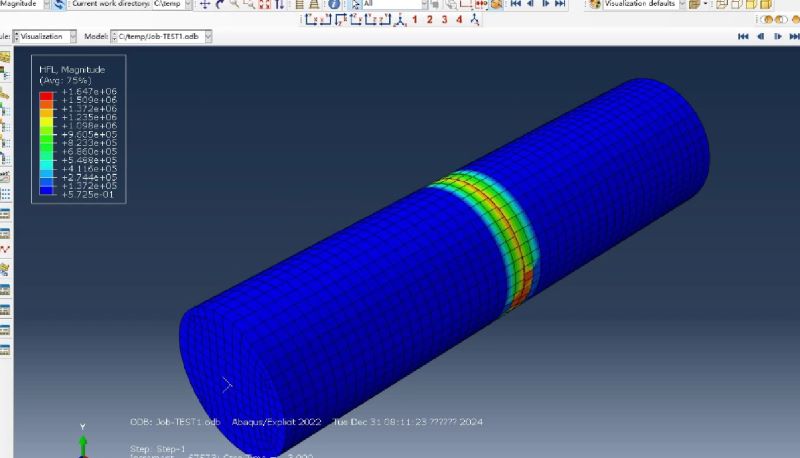The width and height of the screenshot is (800, 458).
Task: Click the "Step: Step-1" state block text
Action: click(158, 449)
